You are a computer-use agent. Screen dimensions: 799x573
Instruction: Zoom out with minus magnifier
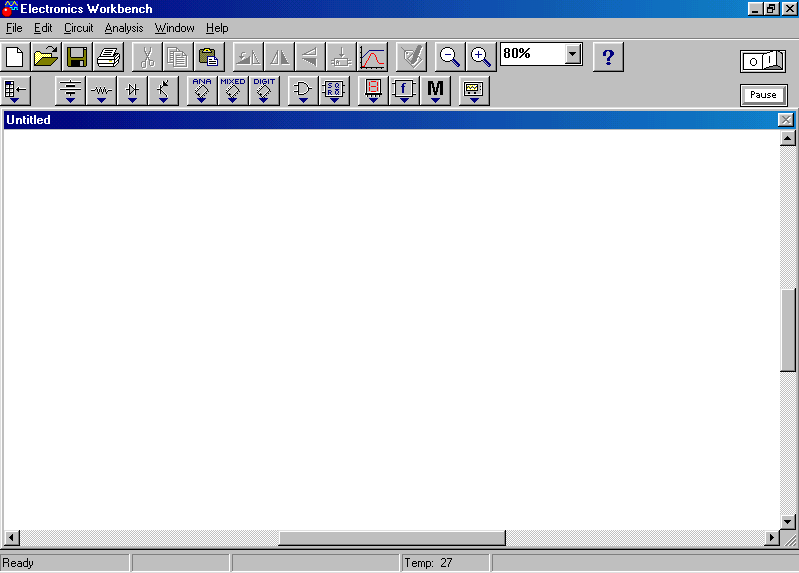[x=450, y=57]
